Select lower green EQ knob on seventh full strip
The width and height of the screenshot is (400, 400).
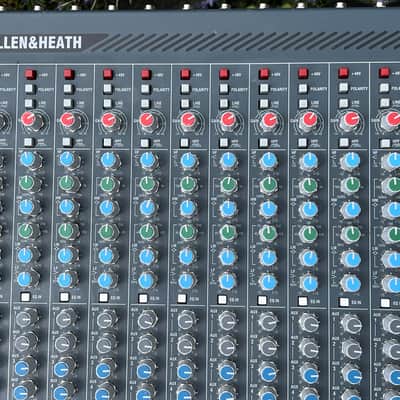point(268,233)
